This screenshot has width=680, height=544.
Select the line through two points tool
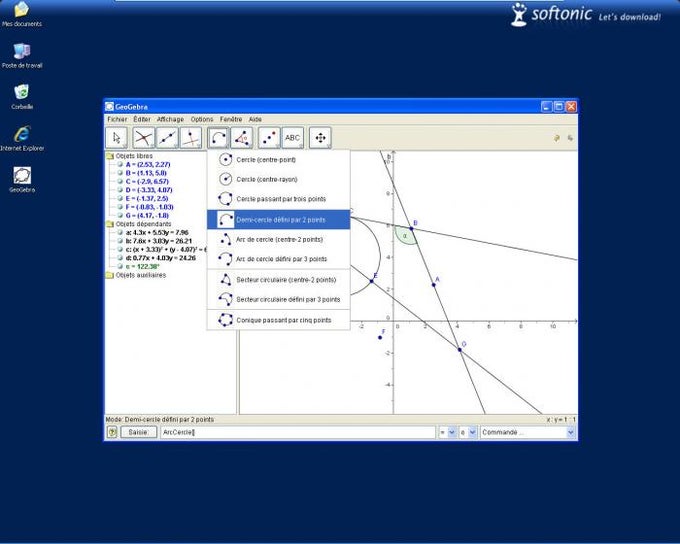click(167, 138)
